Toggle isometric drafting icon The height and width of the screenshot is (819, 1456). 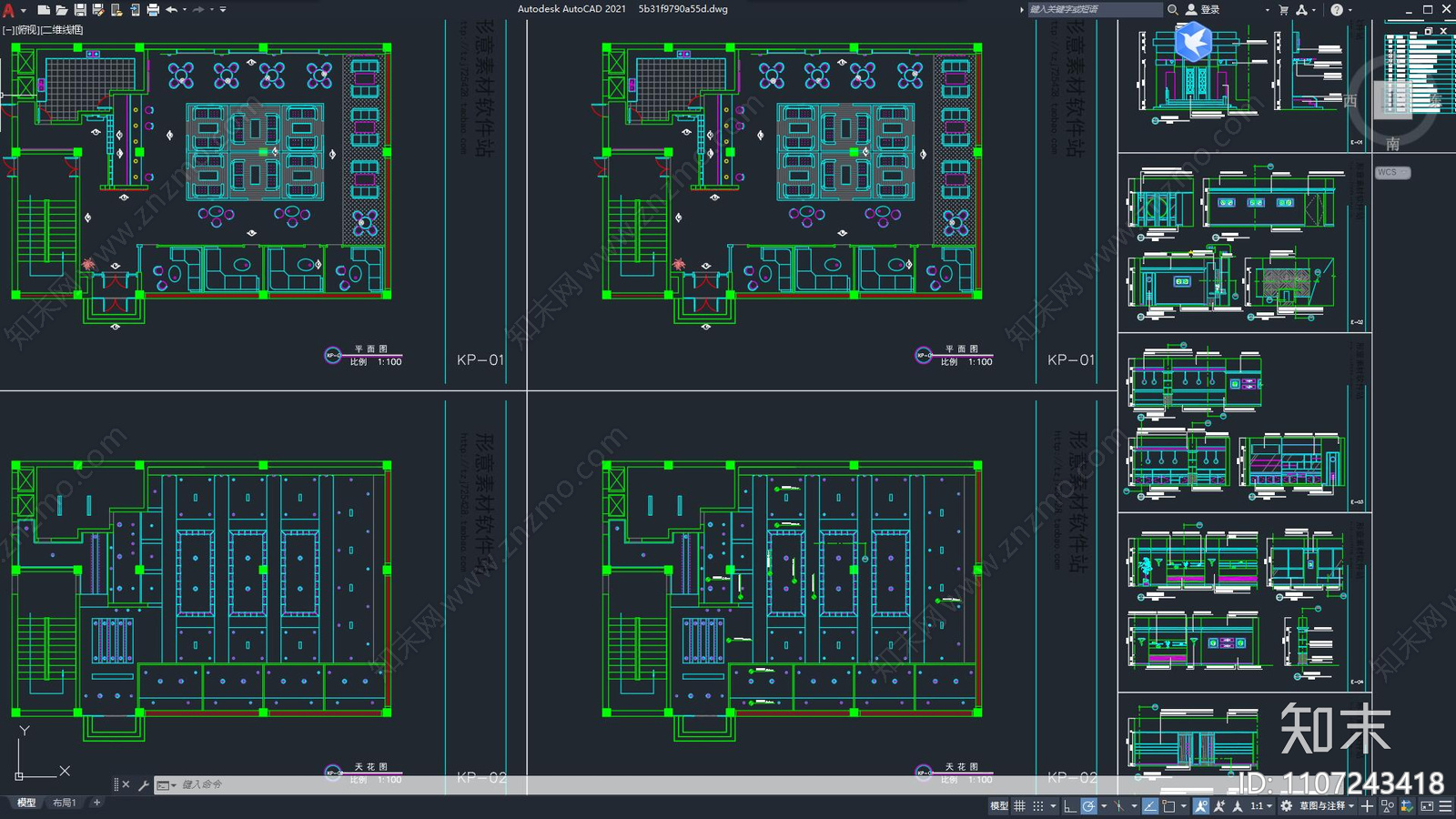click(x=1118, y=806)
